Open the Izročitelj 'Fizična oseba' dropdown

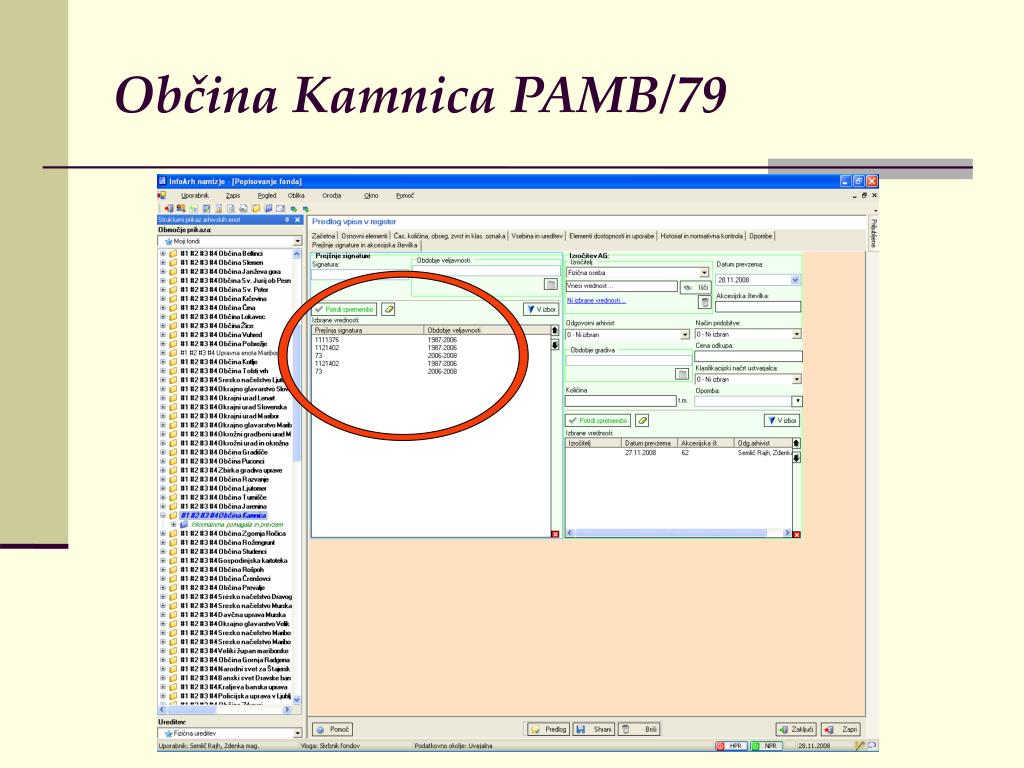click(704, 272)
